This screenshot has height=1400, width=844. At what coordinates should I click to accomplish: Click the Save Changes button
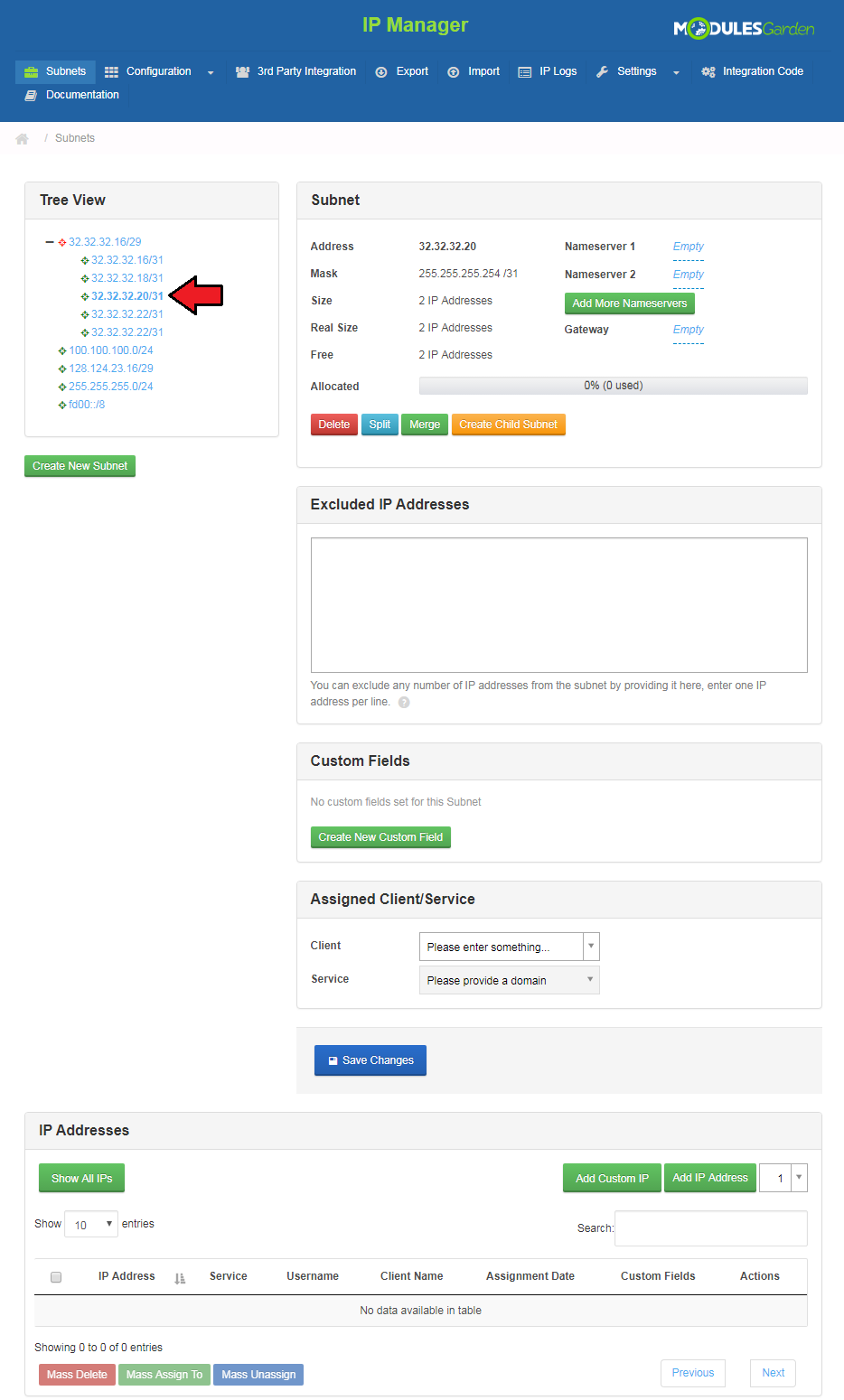tap(370, 1060)
